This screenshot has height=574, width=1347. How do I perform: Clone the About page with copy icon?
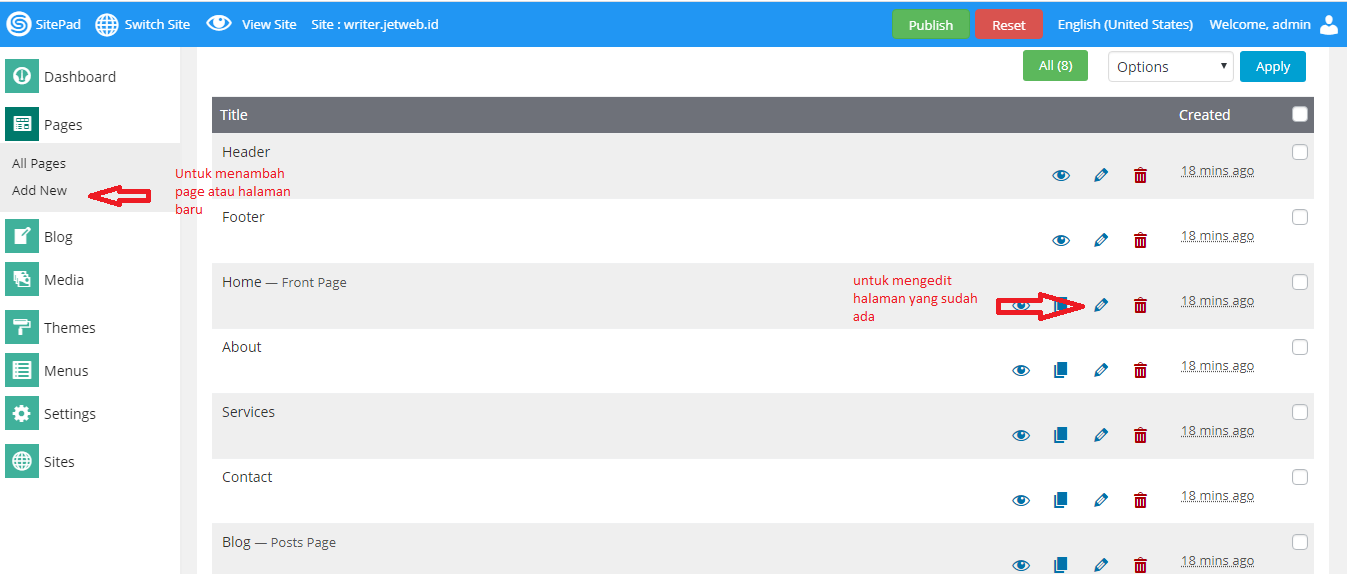pyautogui.click(x=1061, y=370)
